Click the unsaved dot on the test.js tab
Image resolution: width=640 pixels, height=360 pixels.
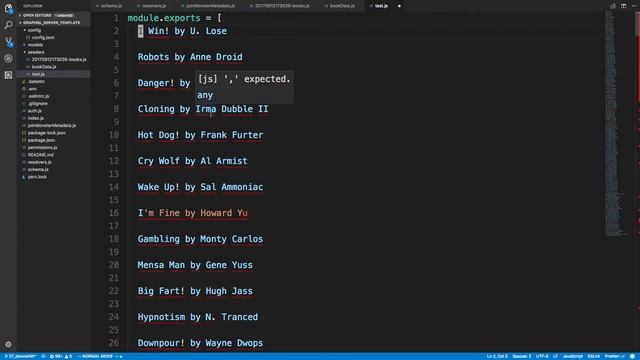[x=399, y=6]
